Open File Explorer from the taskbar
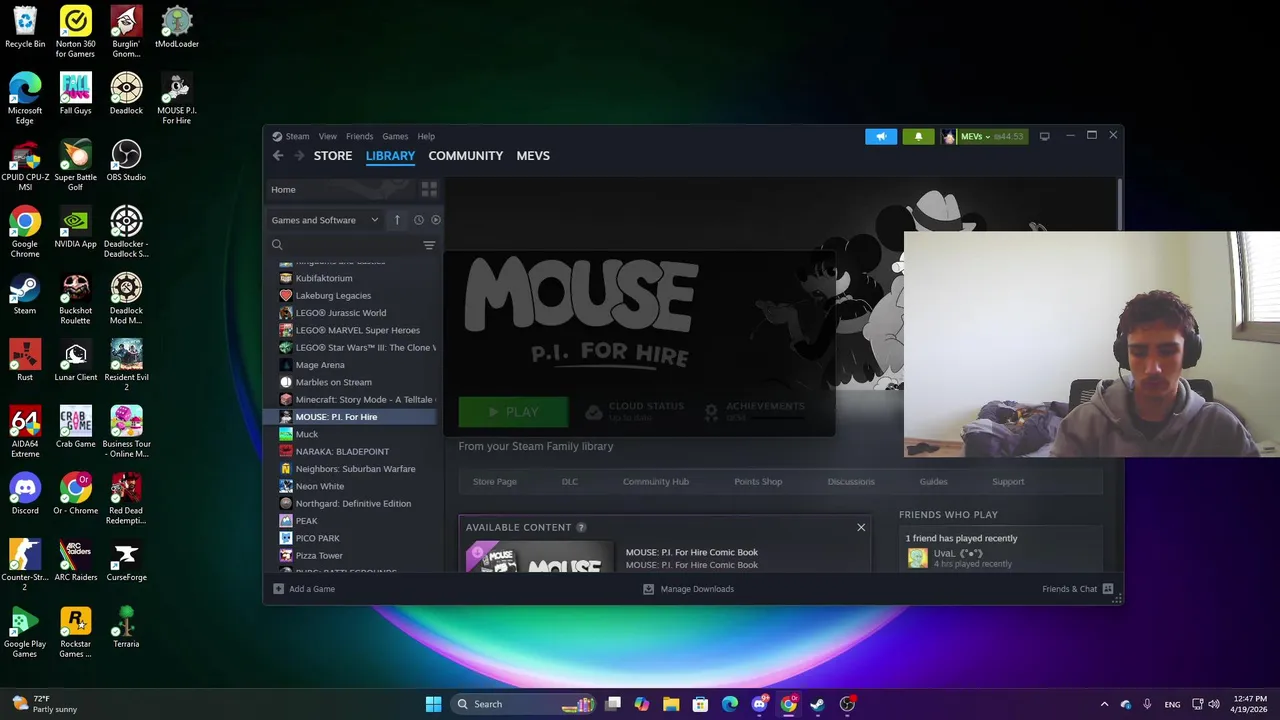The width and height of the screenshot is (1280, 720). 671,704
